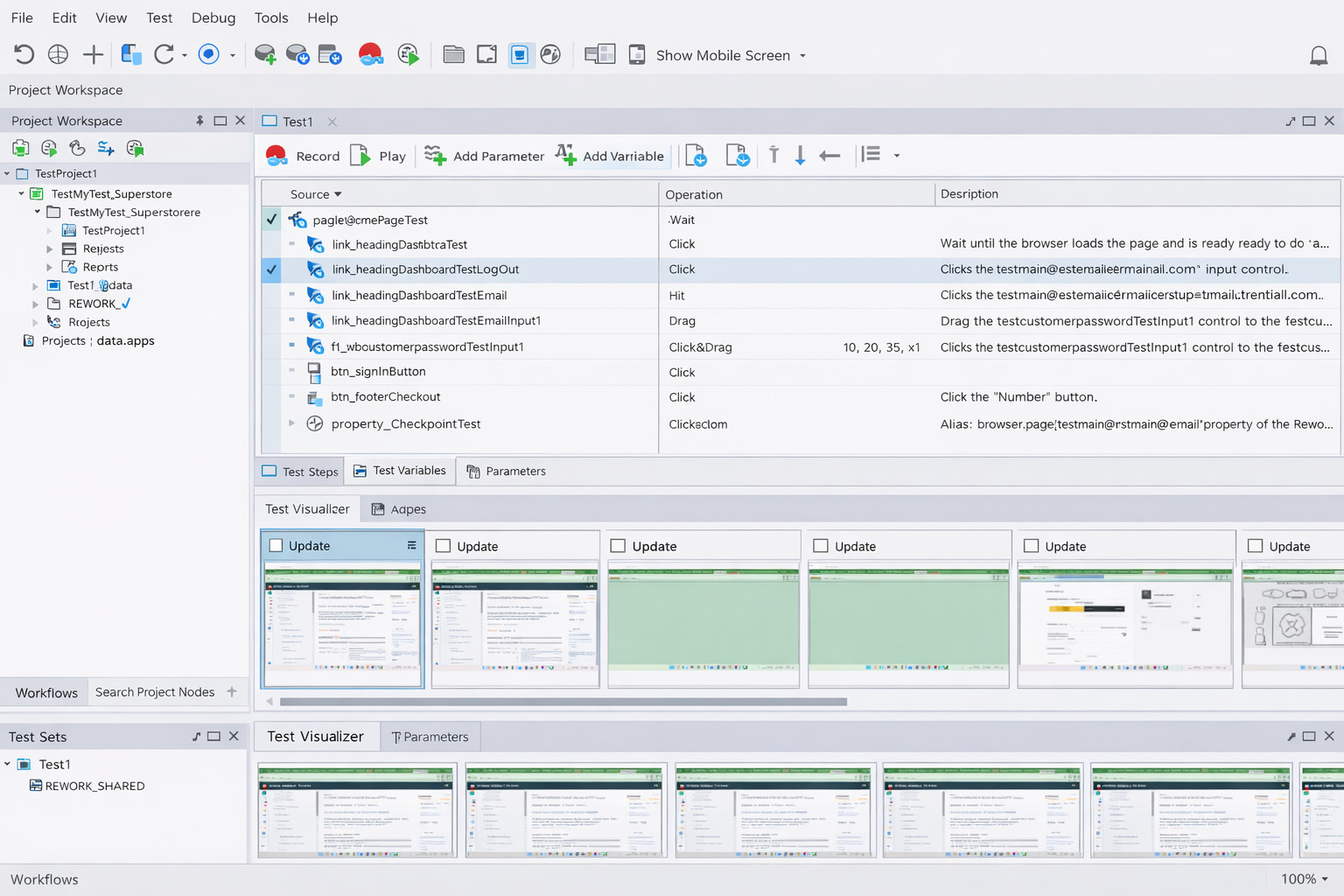
Task: Collapse the TestMyTest_Superstore tree node
Action: (22, 193)
